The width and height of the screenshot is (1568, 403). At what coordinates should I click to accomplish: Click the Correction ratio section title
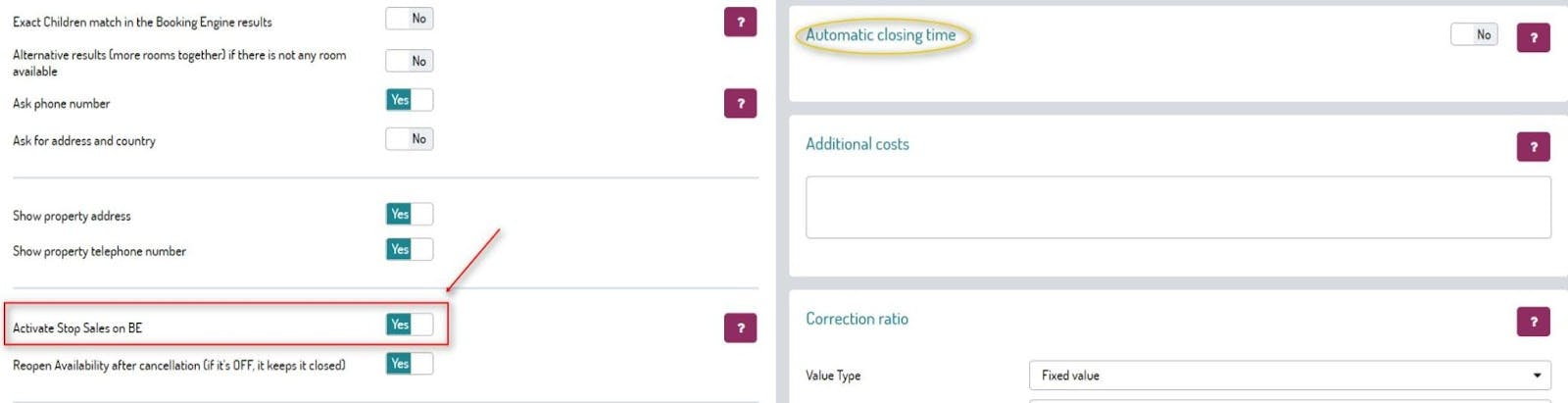tap(857, 319)
